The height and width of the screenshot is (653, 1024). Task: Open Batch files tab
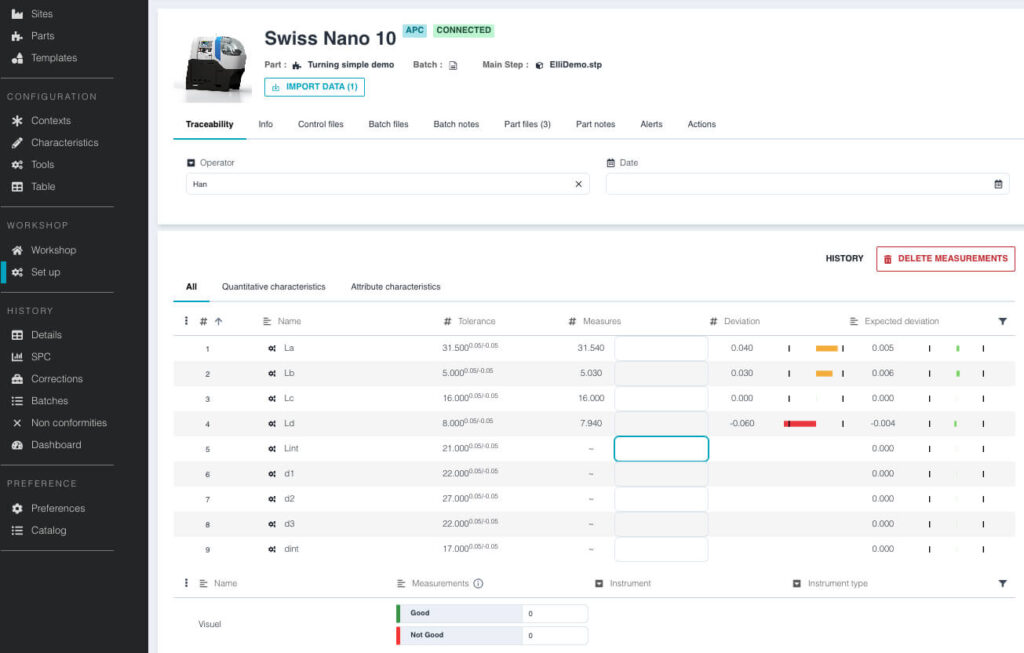point(388,124)
